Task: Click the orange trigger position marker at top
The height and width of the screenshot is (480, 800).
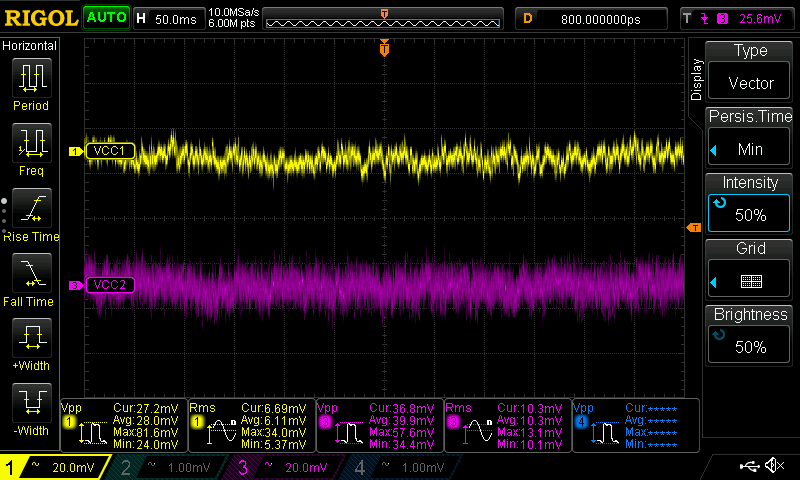Action: point(384,48)
